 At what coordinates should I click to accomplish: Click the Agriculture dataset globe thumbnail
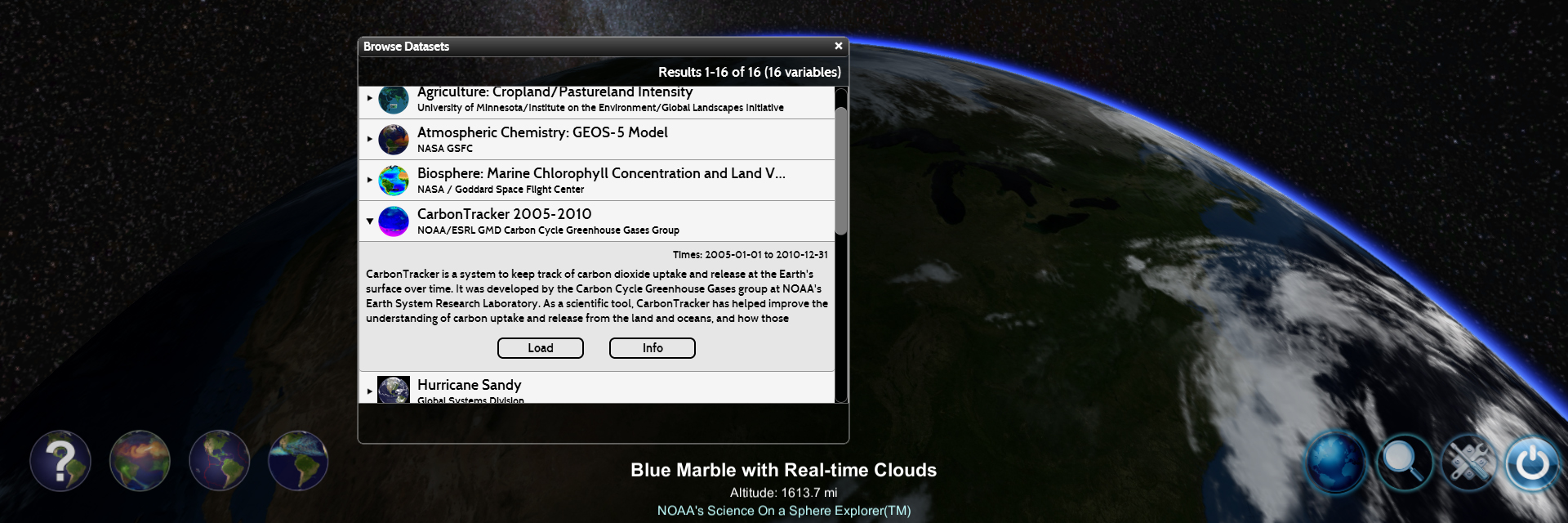(x=394, y=100)
